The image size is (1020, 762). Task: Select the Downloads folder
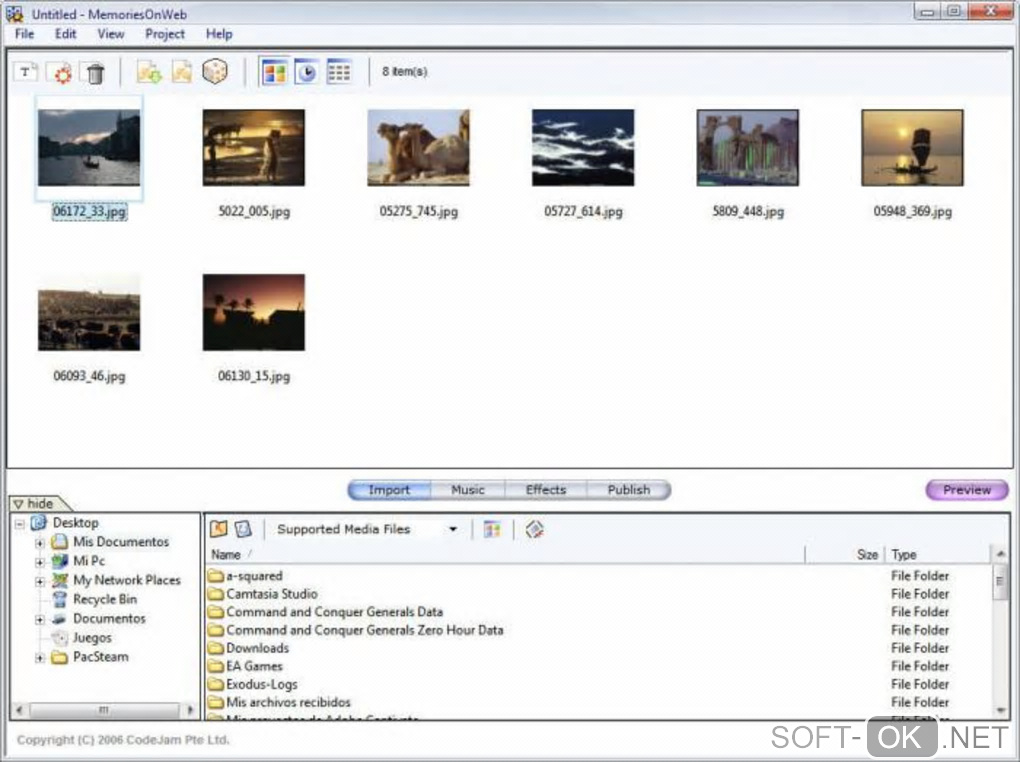coord(257,648)
